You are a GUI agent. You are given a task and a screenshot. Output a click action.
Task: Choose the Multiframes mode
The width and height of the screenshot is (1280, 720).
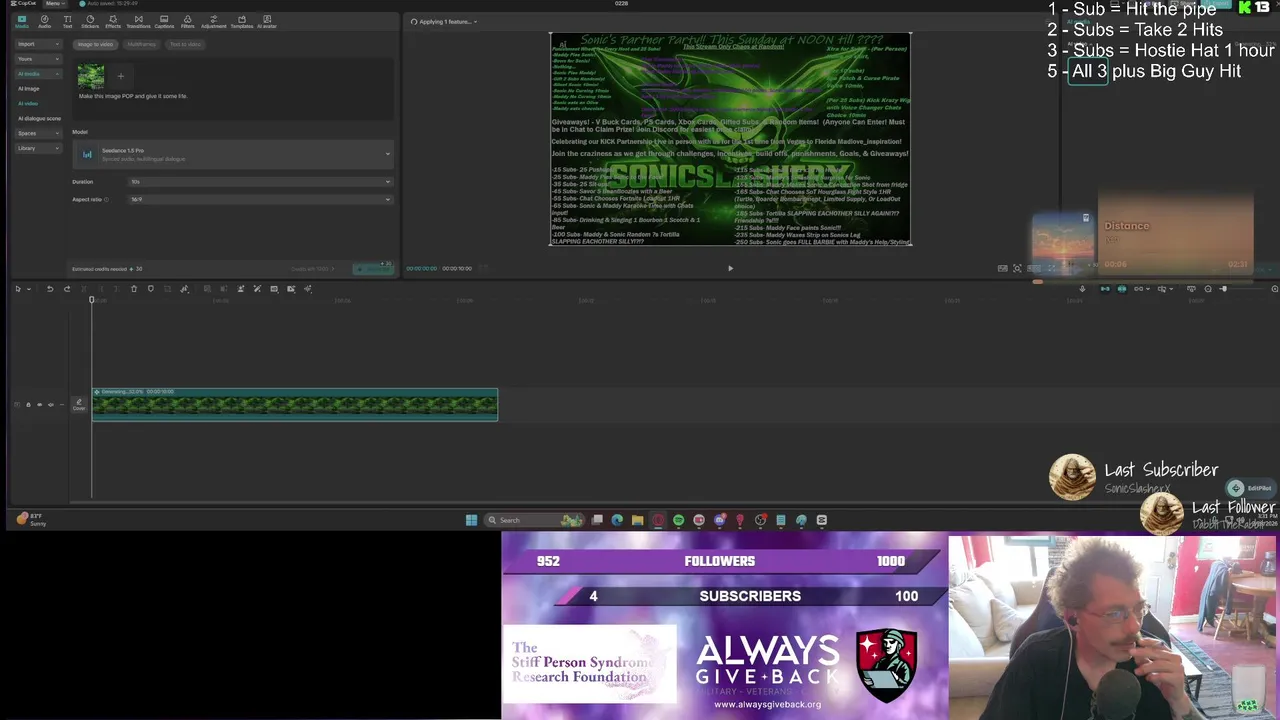(x=141, y=44)
